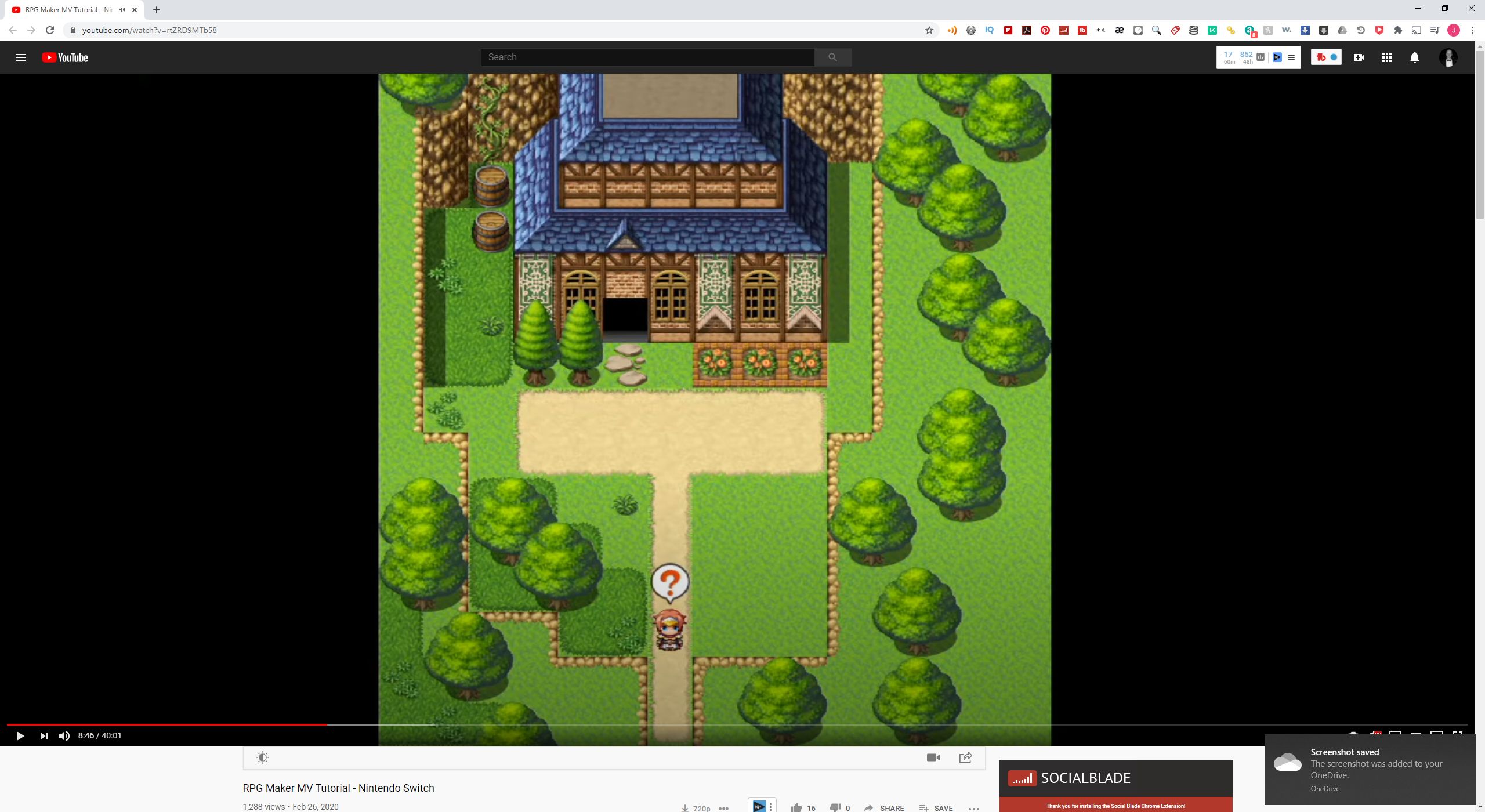Screen dimensions: 1485x812
Task: Click the SAVE button
Action: (x=936, y=808)
